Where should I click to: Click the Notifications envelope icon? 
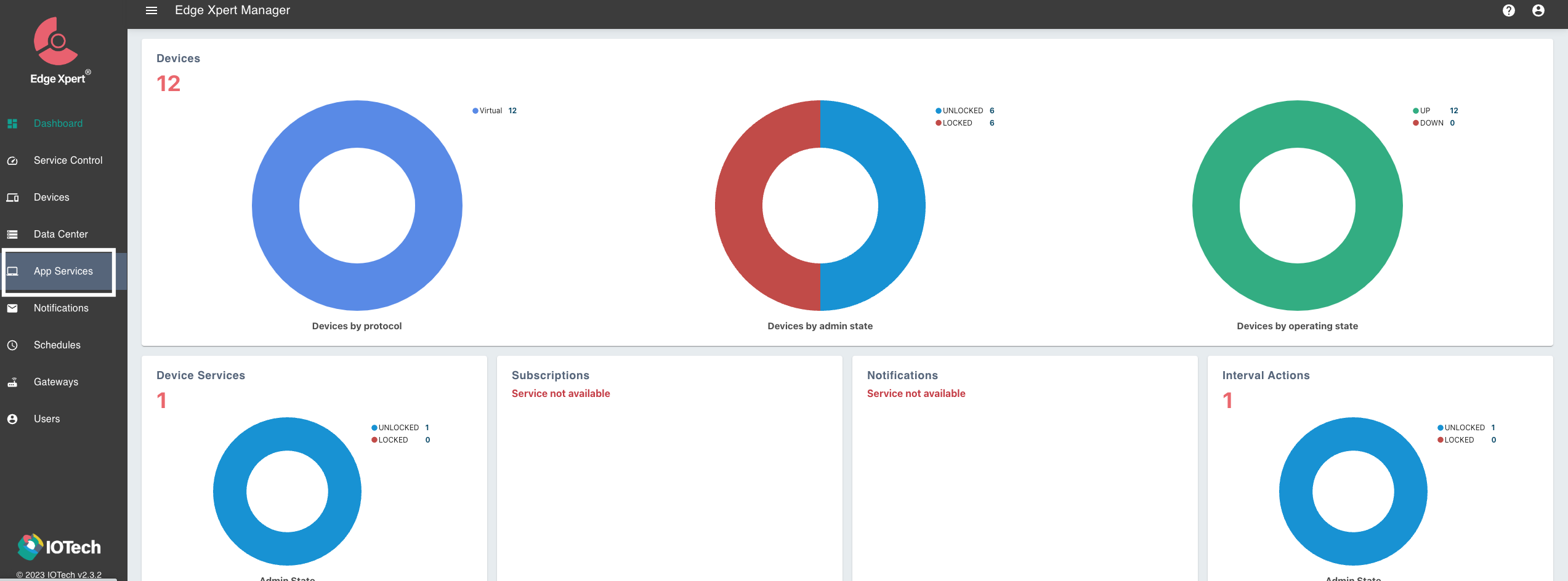coord(12,308)
